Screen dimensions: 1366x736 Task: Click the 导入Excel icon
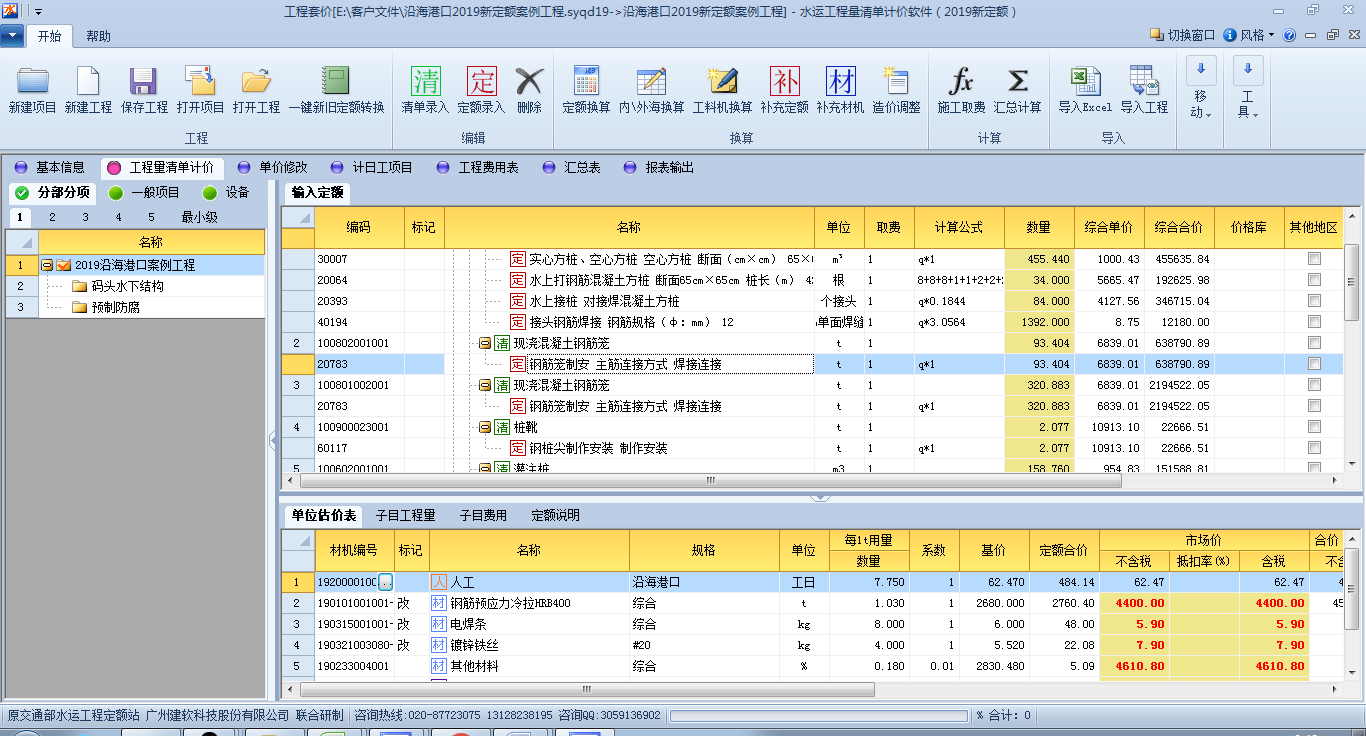[1085, 81]
